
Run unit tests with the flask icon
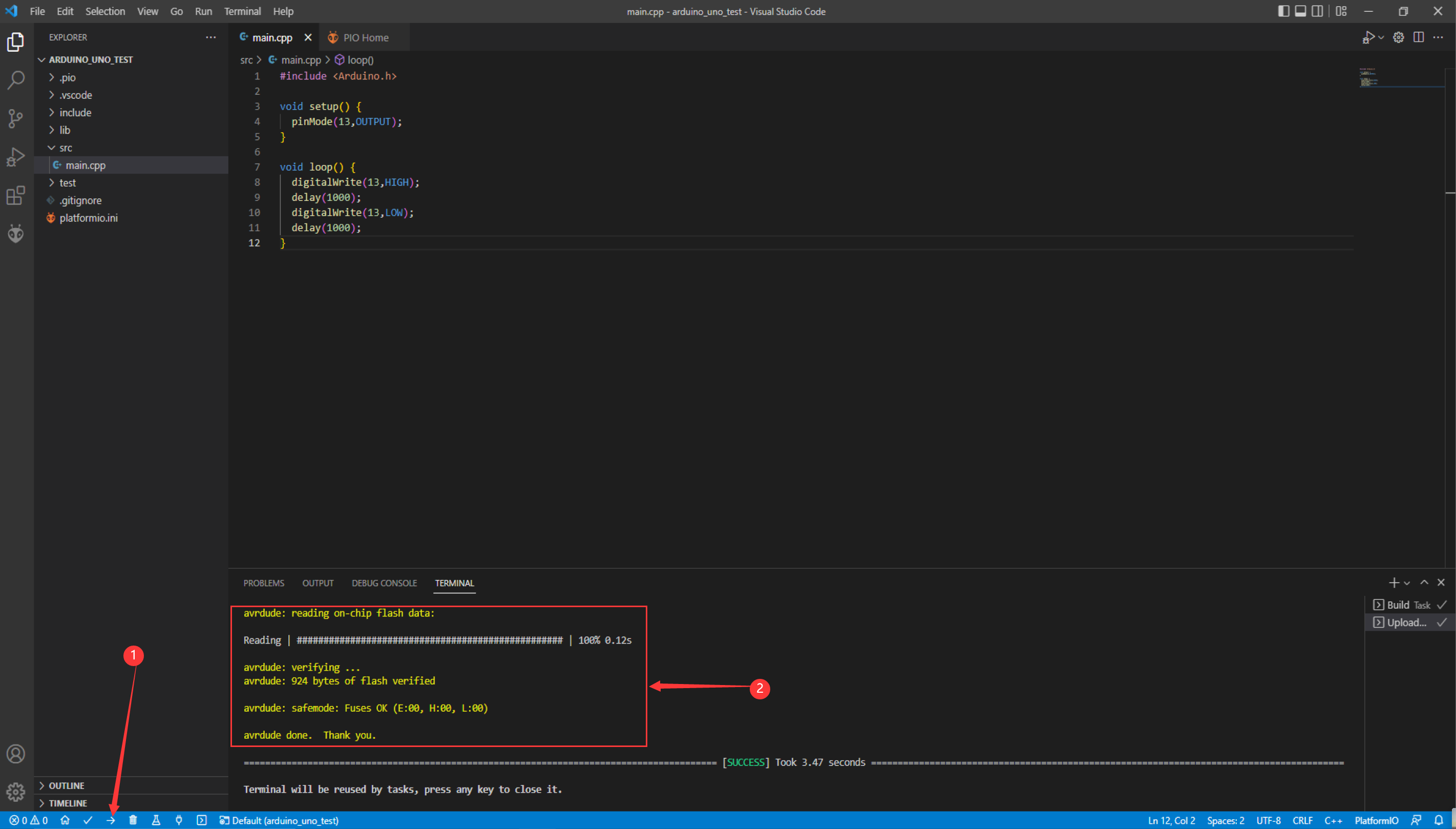click(156, 820)
